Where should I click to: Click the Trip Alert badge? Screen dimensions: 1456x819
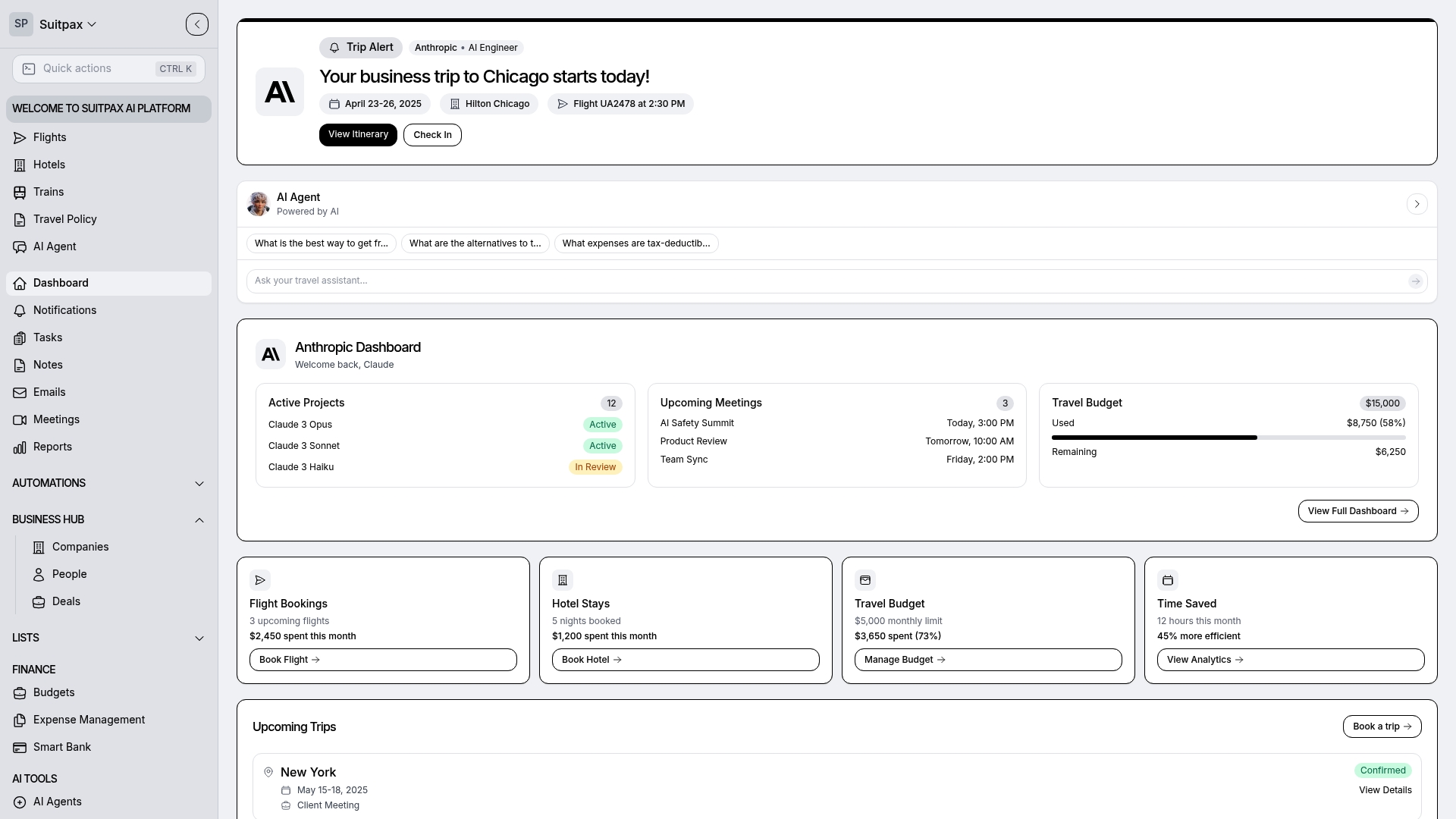[x=361, y=48]
